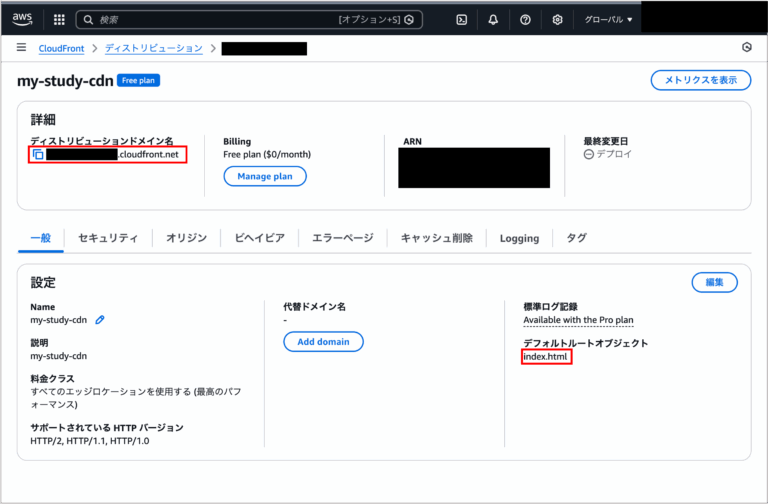The height and width of the screenshot is (504, 768).
Task: Click the clock icon right of breadcrumb
Action: pyautogui.click(x=746, y=47)
